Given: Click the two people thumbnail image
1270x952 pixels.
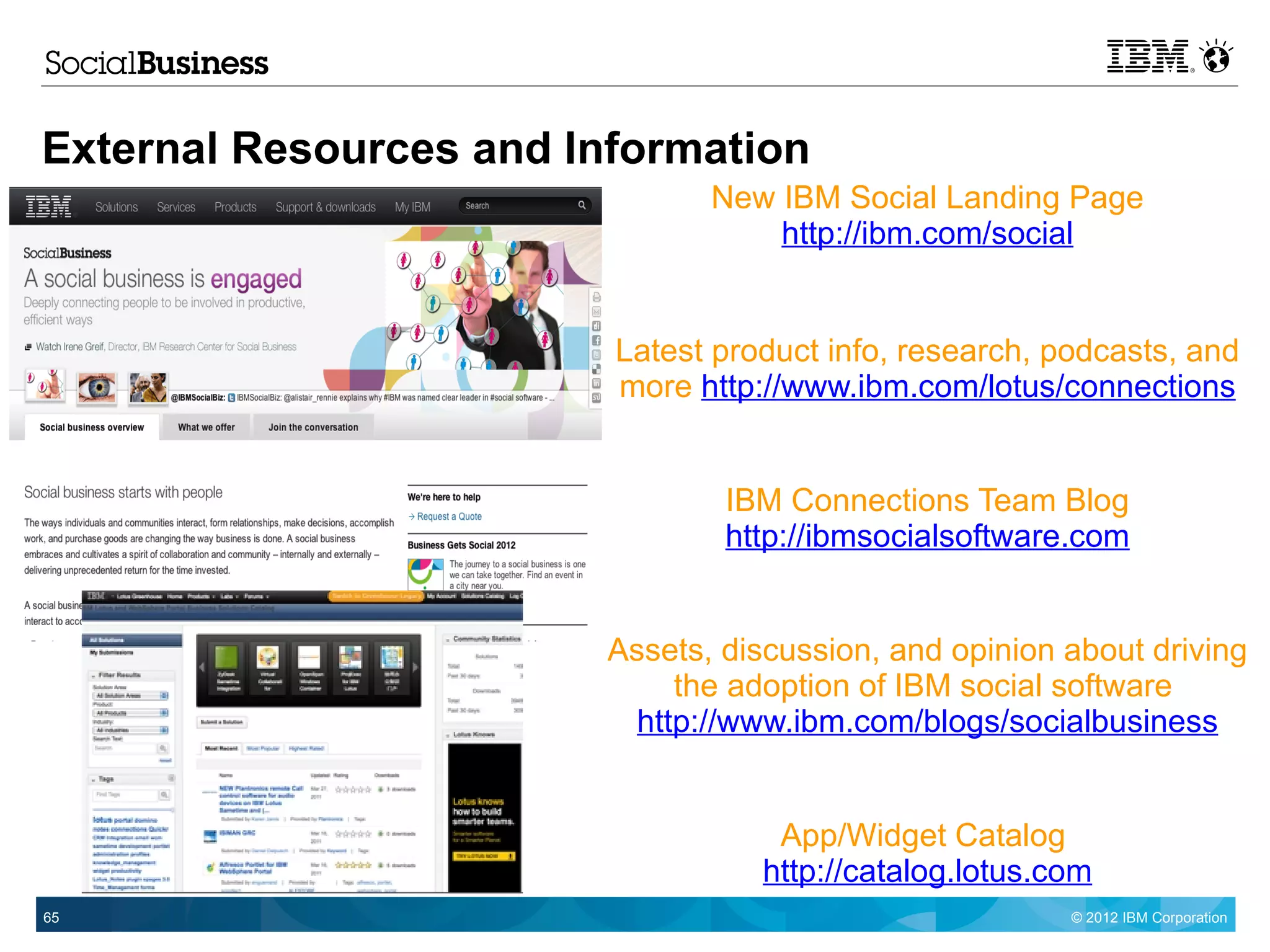Looking at the screenshot, I should tap(148, 388).
